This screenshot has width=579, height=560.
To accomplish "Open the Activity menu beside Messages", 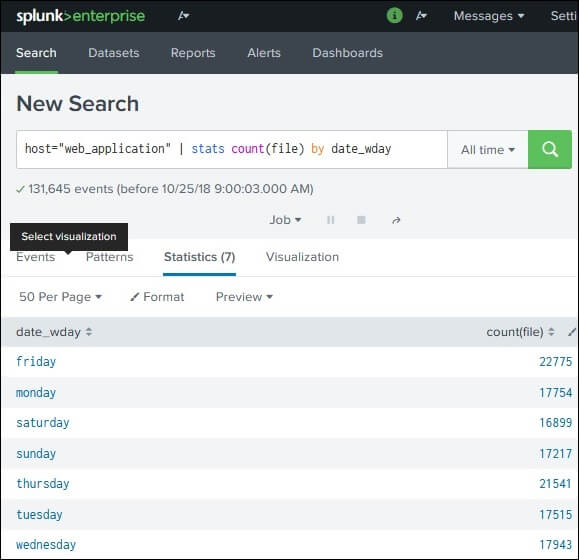I will coord(421,16).
